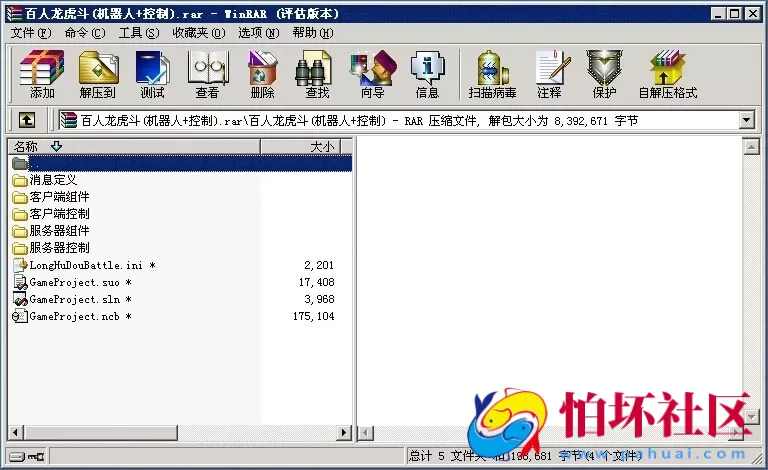This screenshot has height=470, width=768.
Task: Click the 扫描病毒 (Virus Scan) icon
Action: 492,74
